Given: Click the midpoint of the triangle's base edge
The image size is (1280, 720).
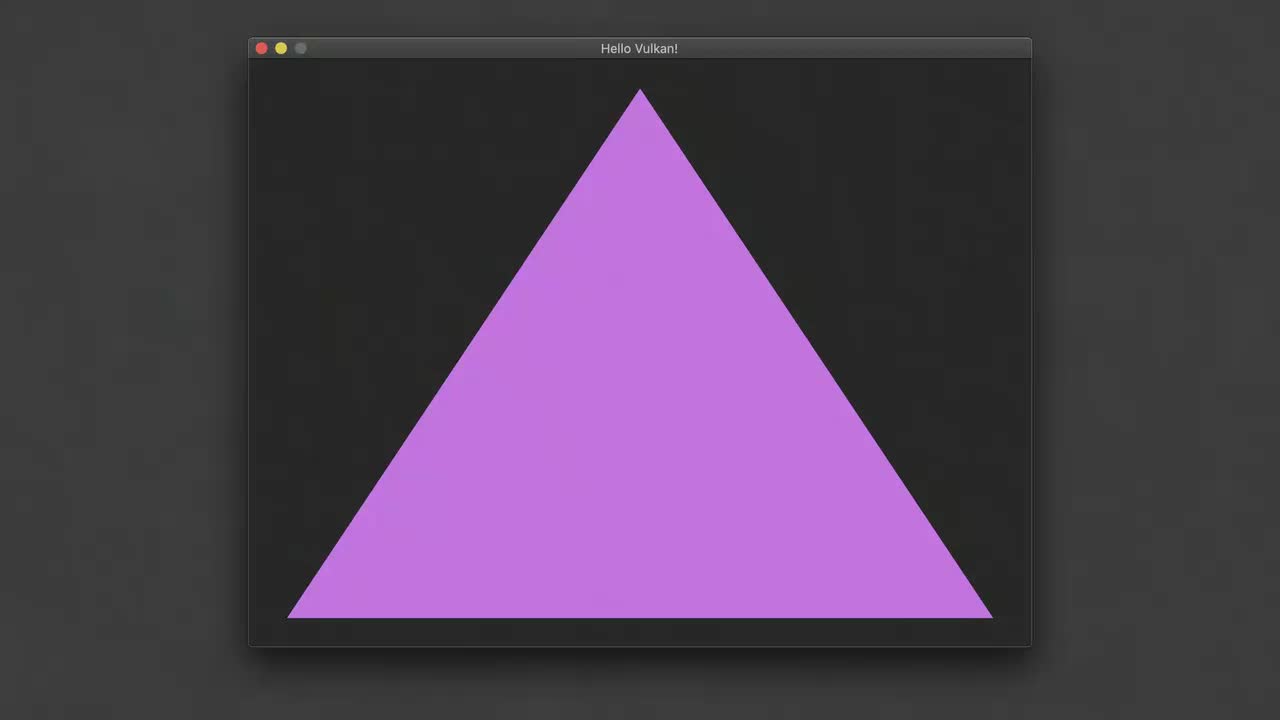Looking at the screenshot, I should tap(640, 616).
